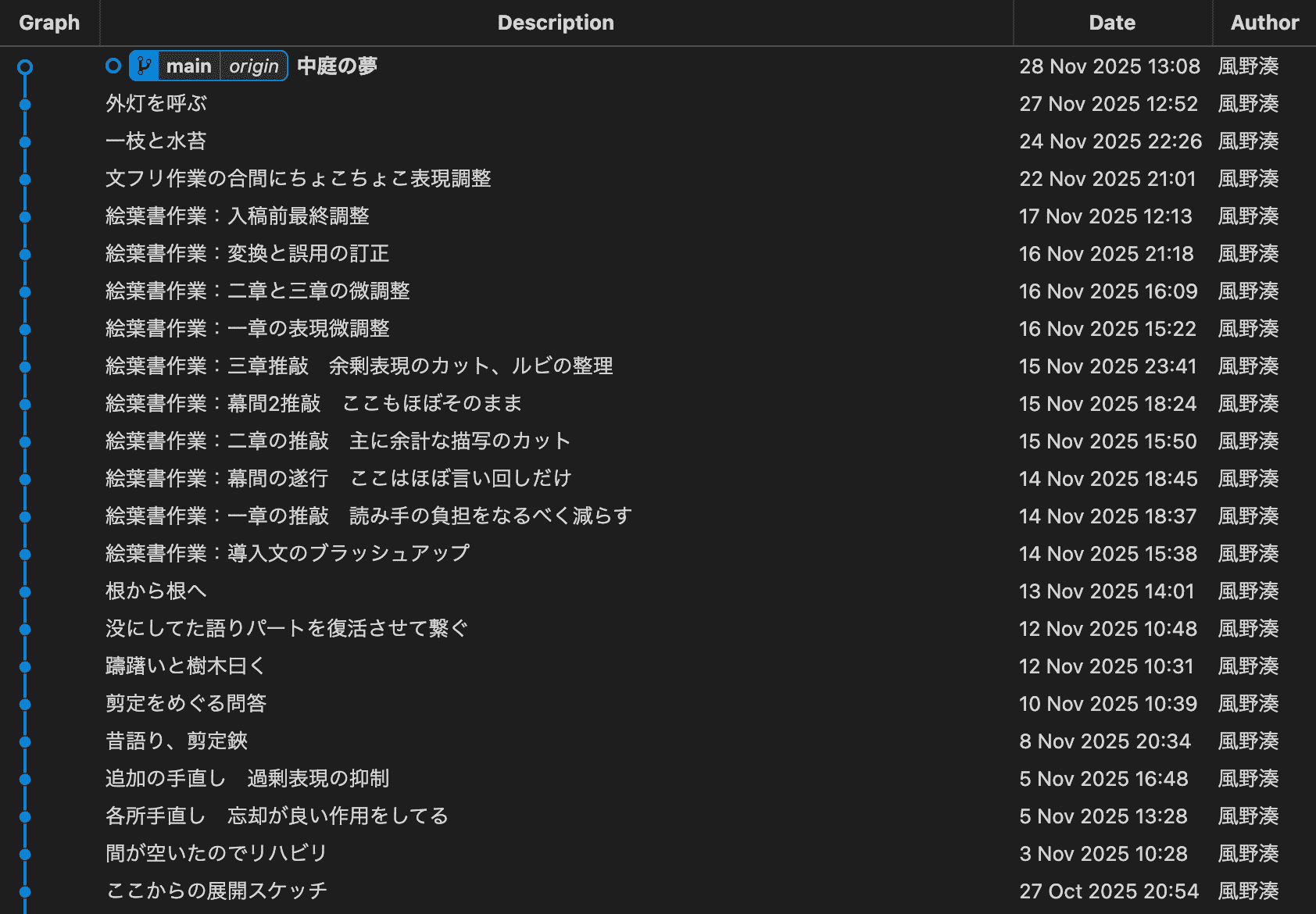This screenshot has width=1316, height=914.
Task: Click the commit dot beside 昔語り、剪定鋏
Action: click(x=26, y=741)
